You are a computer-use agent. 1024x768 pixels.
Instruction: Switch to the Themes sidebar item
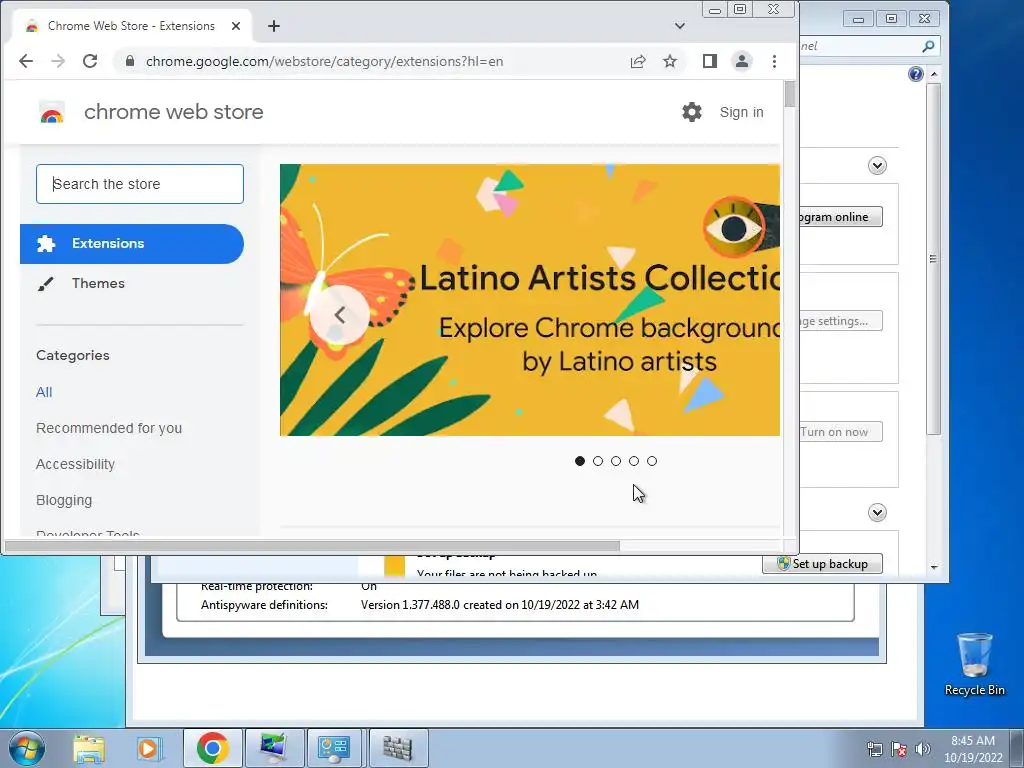[98, 283]
